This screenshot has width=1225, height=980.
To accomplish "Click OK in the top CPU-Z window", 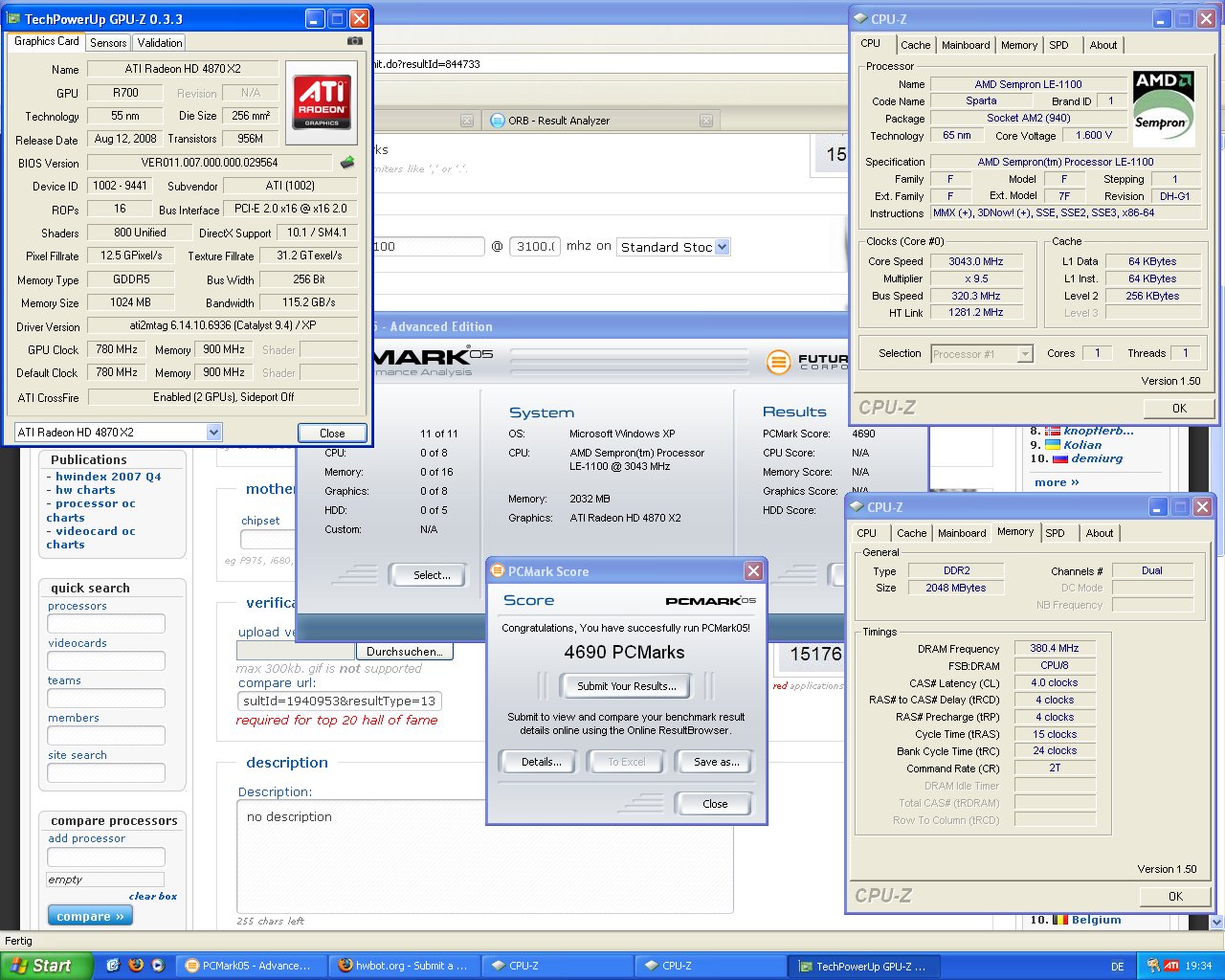I will [1179, 408].
